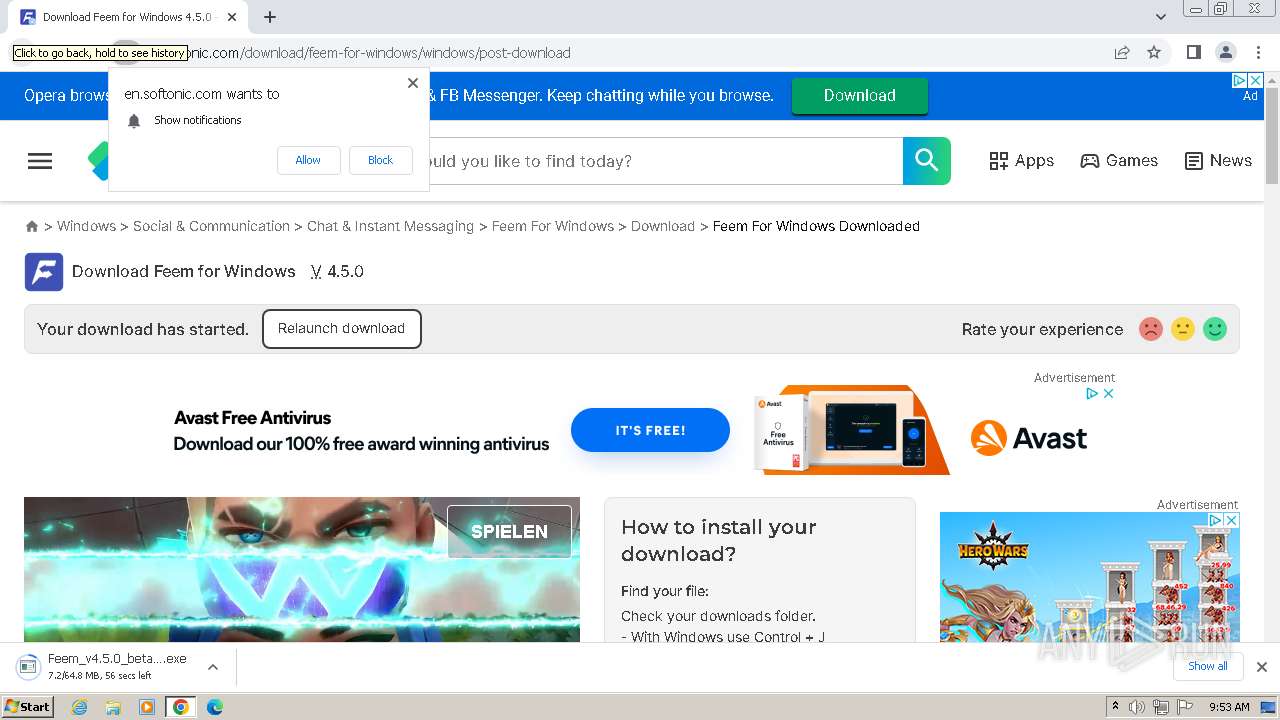Allow notifications from en.softonic.com

pos(308,160)
